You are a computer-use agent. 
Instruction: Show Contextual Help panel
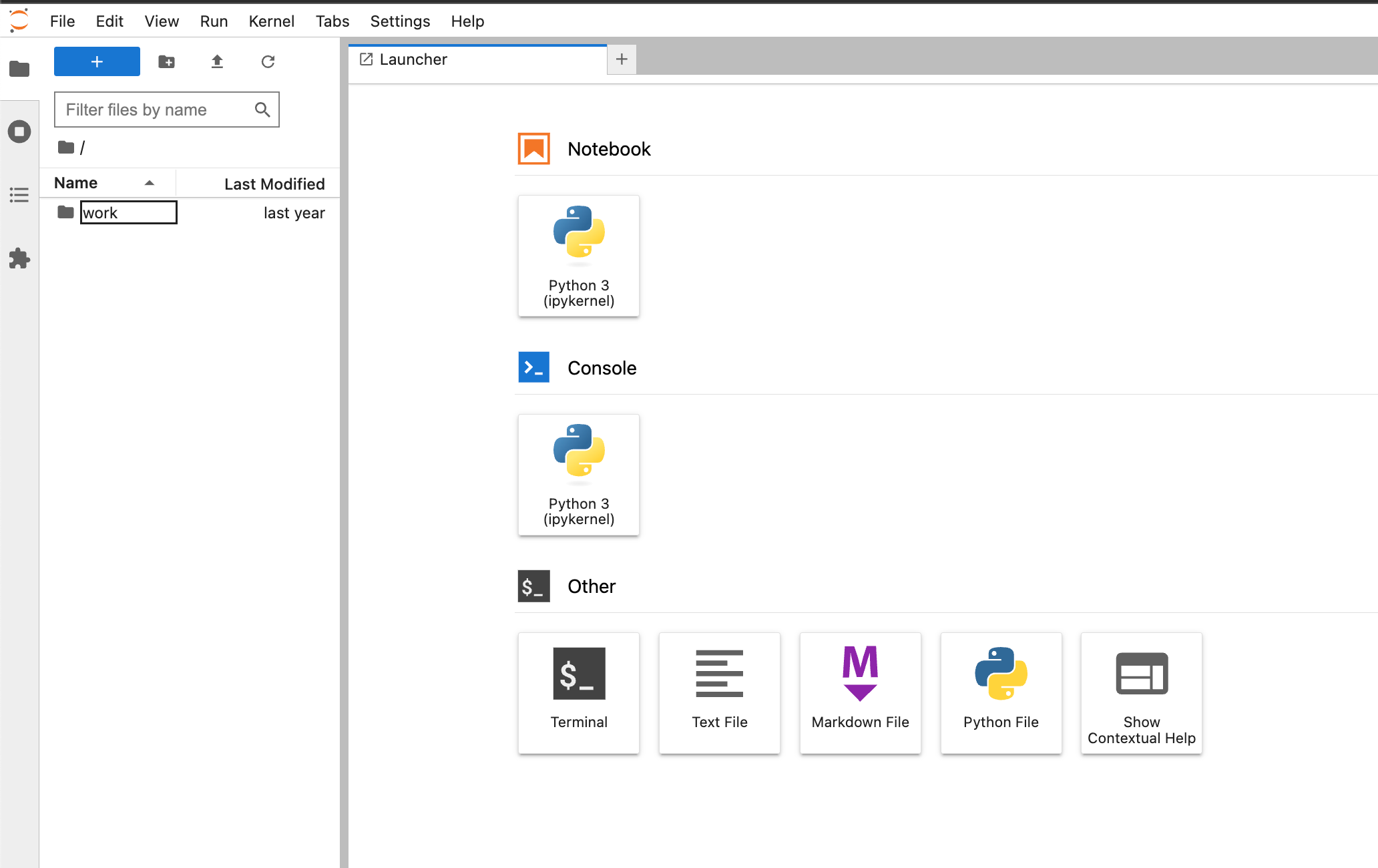point(1141,693)
